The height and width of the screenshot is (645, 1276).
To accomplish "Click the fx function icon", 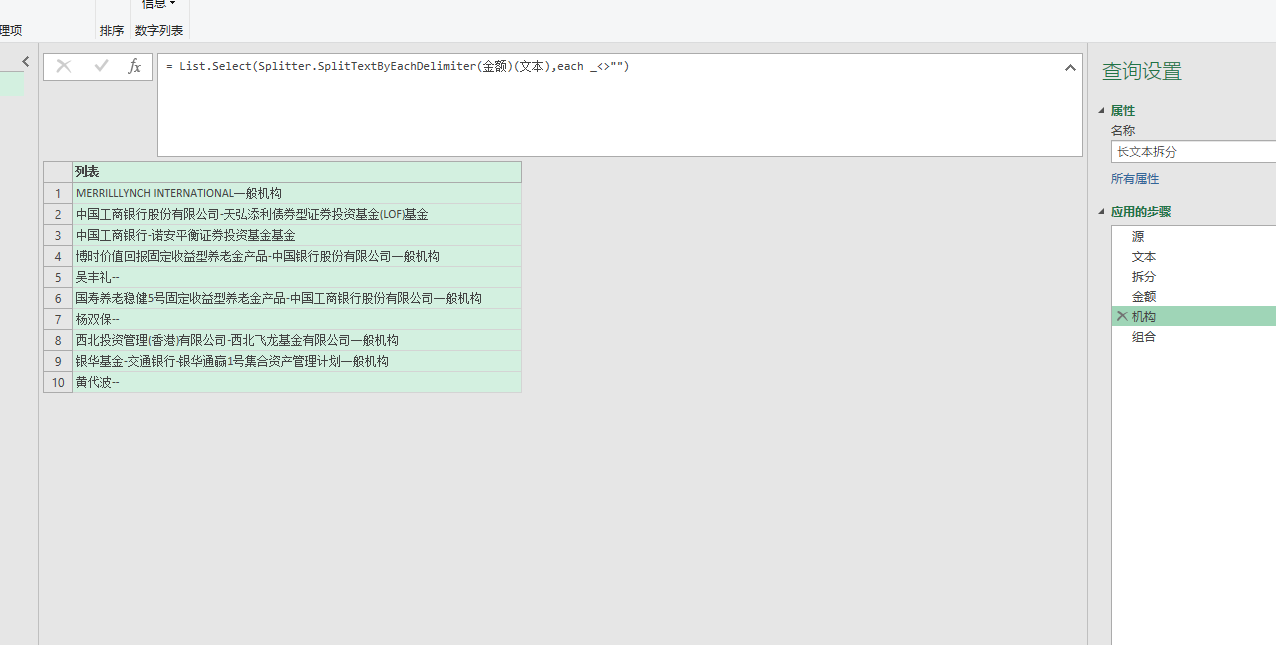I will click(x=135, y=67).
